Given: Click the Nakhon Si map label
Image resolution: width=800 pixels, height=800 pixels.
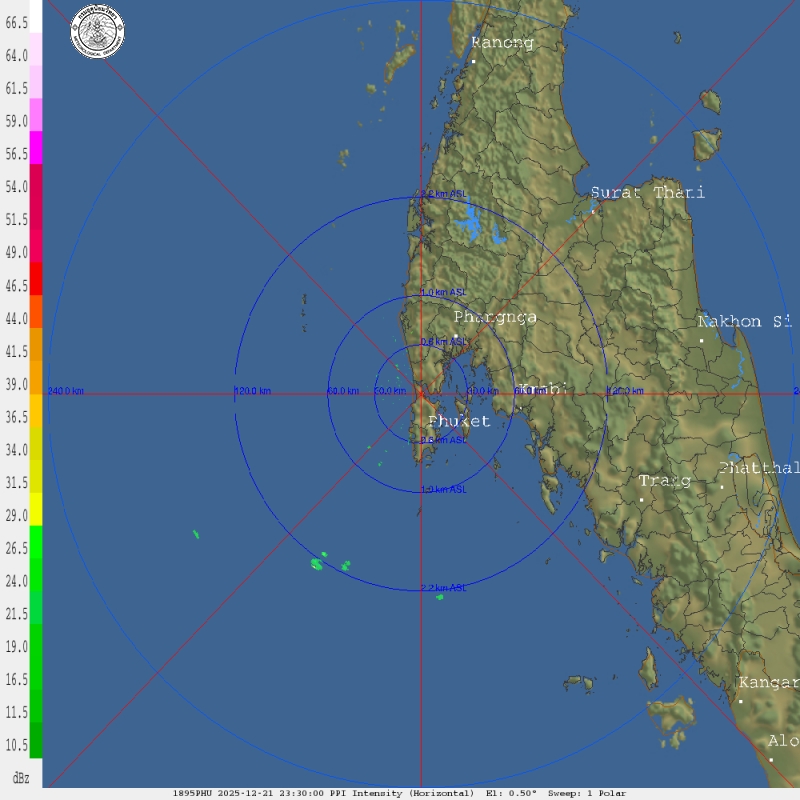Looking at the screenshot, I should pyautogui.click(x=745, y=321).
